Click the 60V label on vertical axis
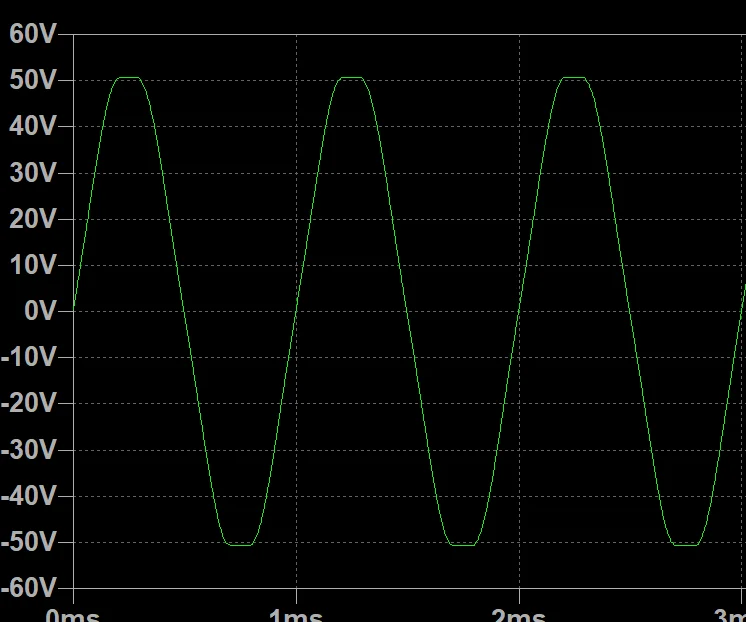Image resolution: width=746 pixels, height=622 pixels. pos(33,34)
